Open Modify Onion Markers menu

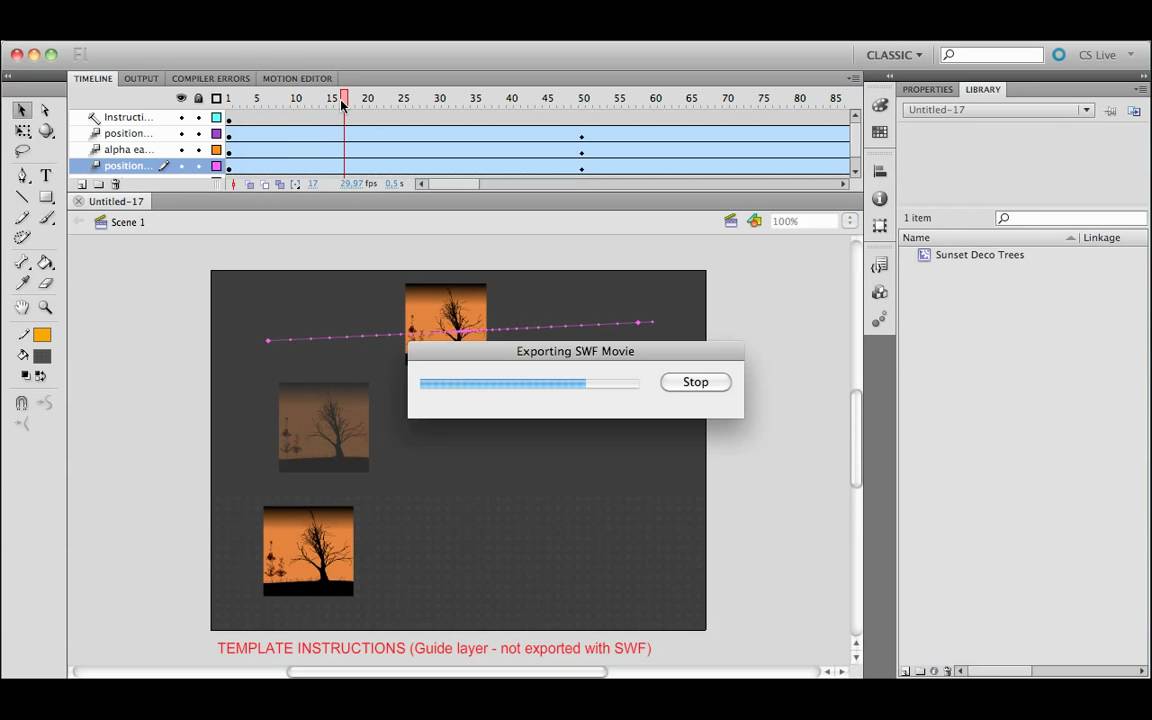click(x=295, y=184)
